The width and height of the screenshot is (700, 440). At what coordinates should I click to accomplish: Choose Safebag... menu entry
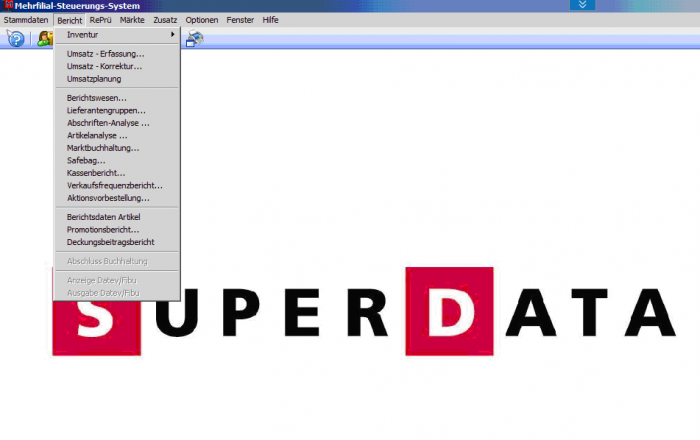coord(117,160)
